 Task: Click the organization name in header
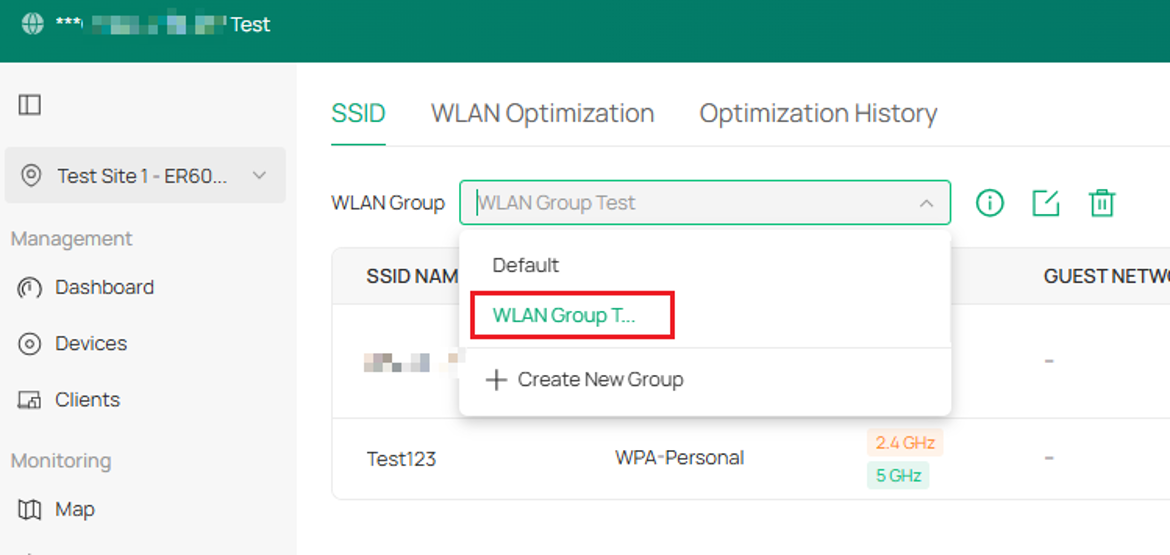(163, 24)
